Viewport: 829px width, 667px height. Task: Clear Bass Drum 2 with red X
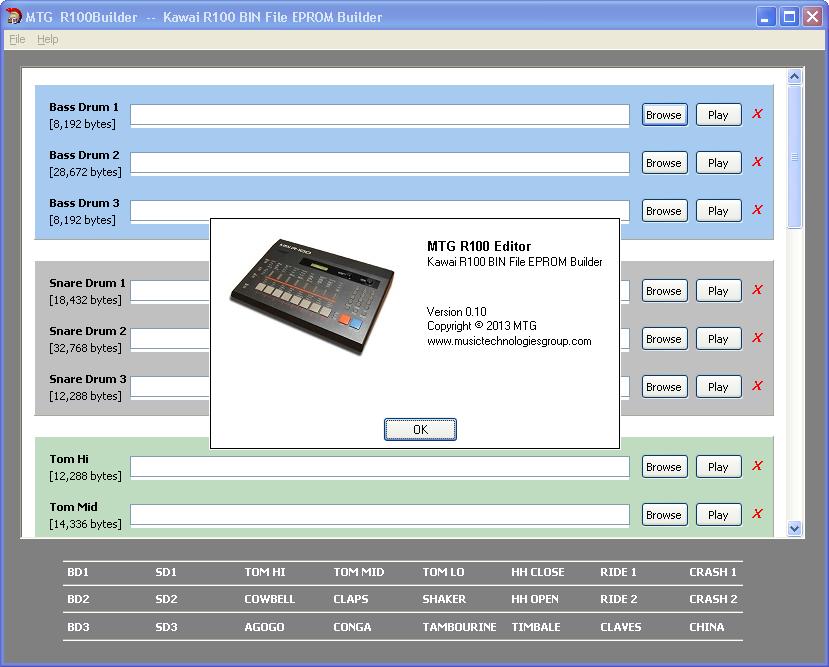click(x=757, y=162)
